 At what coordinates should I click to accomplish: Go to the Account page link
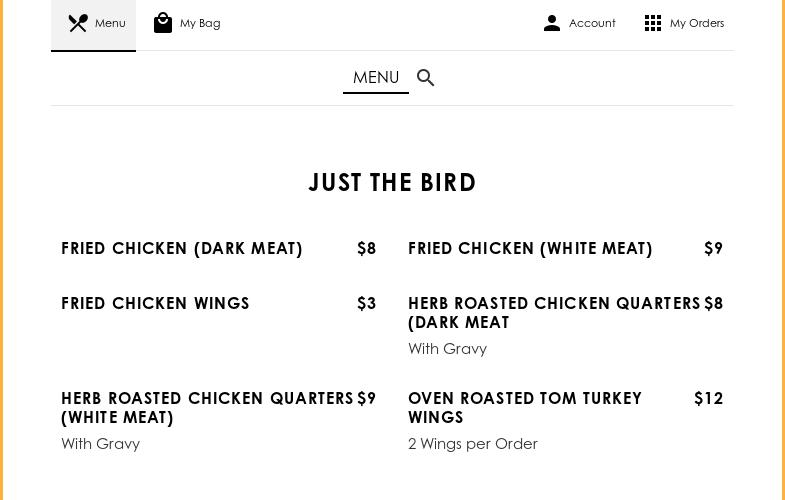(x=592, y=23)
